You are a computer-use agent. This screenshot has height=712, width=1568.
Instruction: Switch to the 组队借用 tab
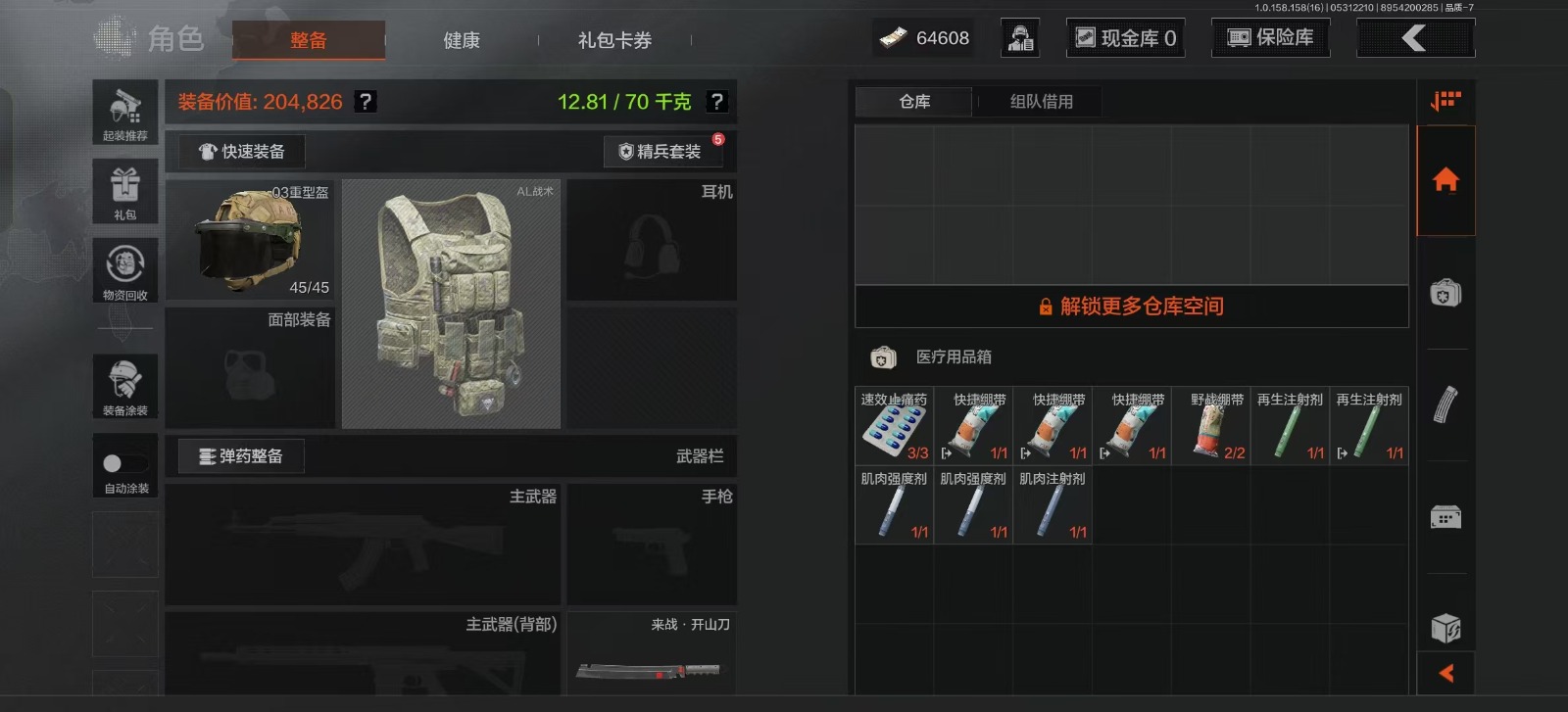coord(1041,101)
